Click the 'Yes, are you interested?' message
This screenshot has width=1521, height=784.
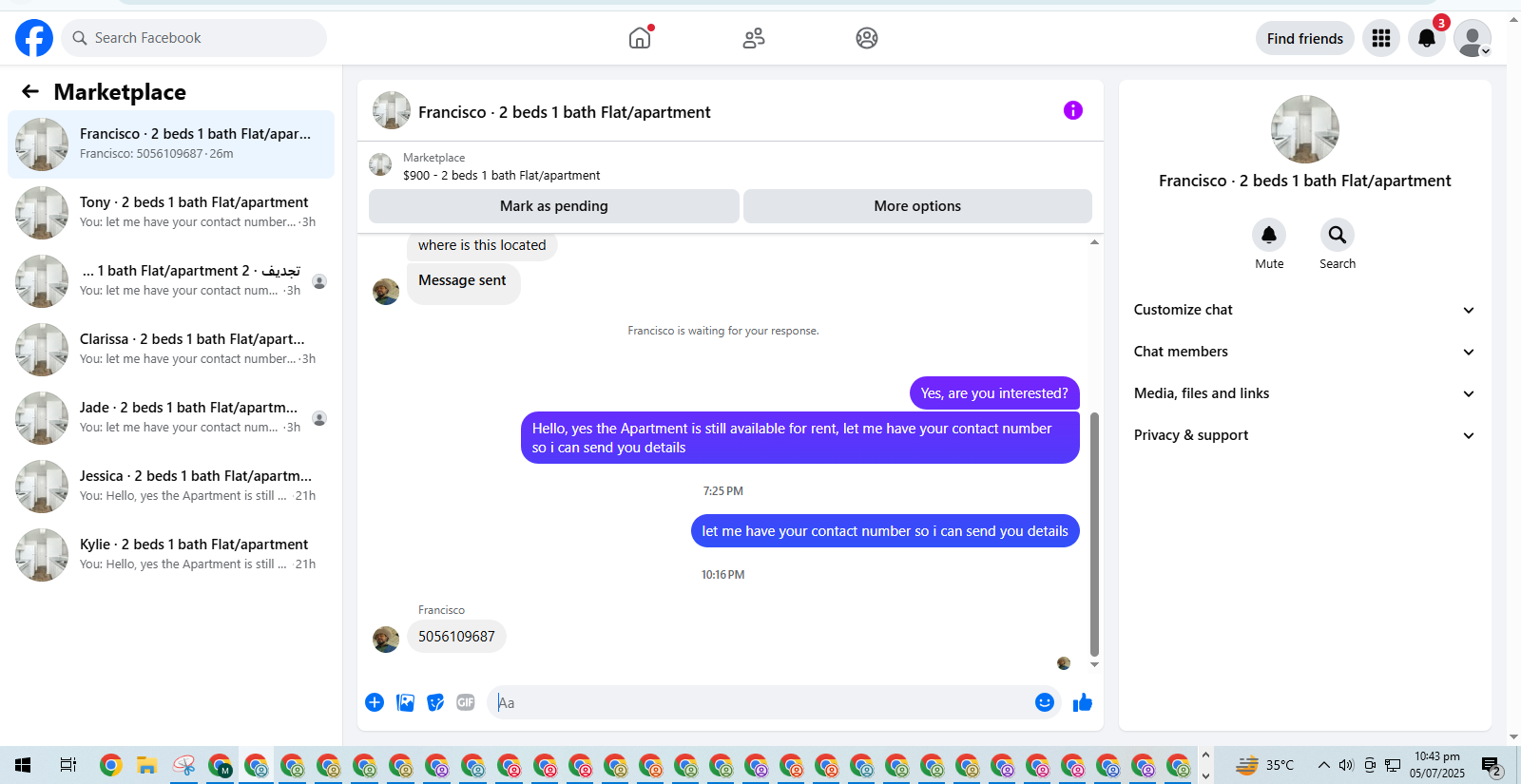coord(994,393)
